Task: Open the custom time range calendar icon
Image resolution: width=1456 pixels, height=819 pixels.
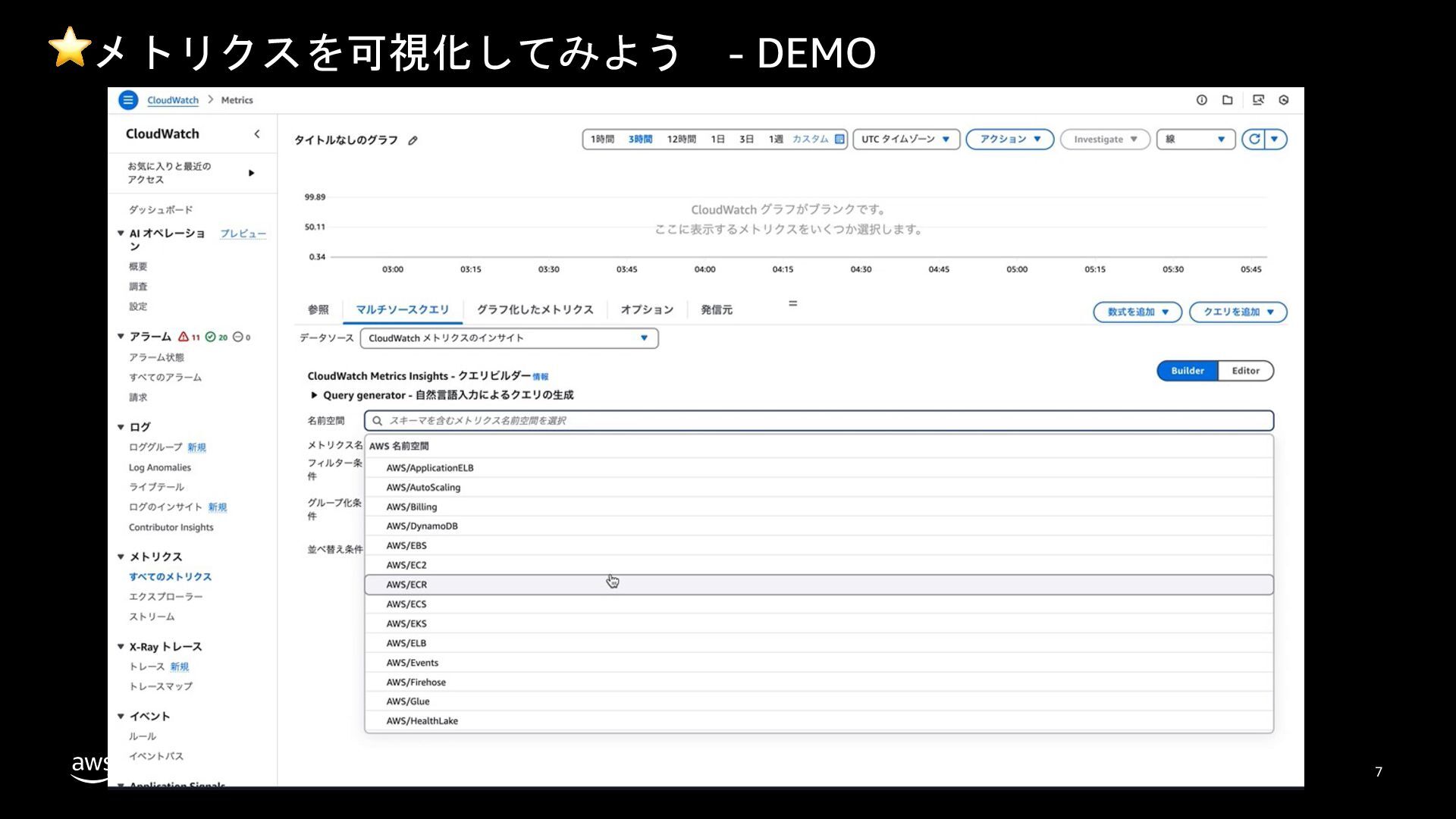Action: tap(839, 140)
